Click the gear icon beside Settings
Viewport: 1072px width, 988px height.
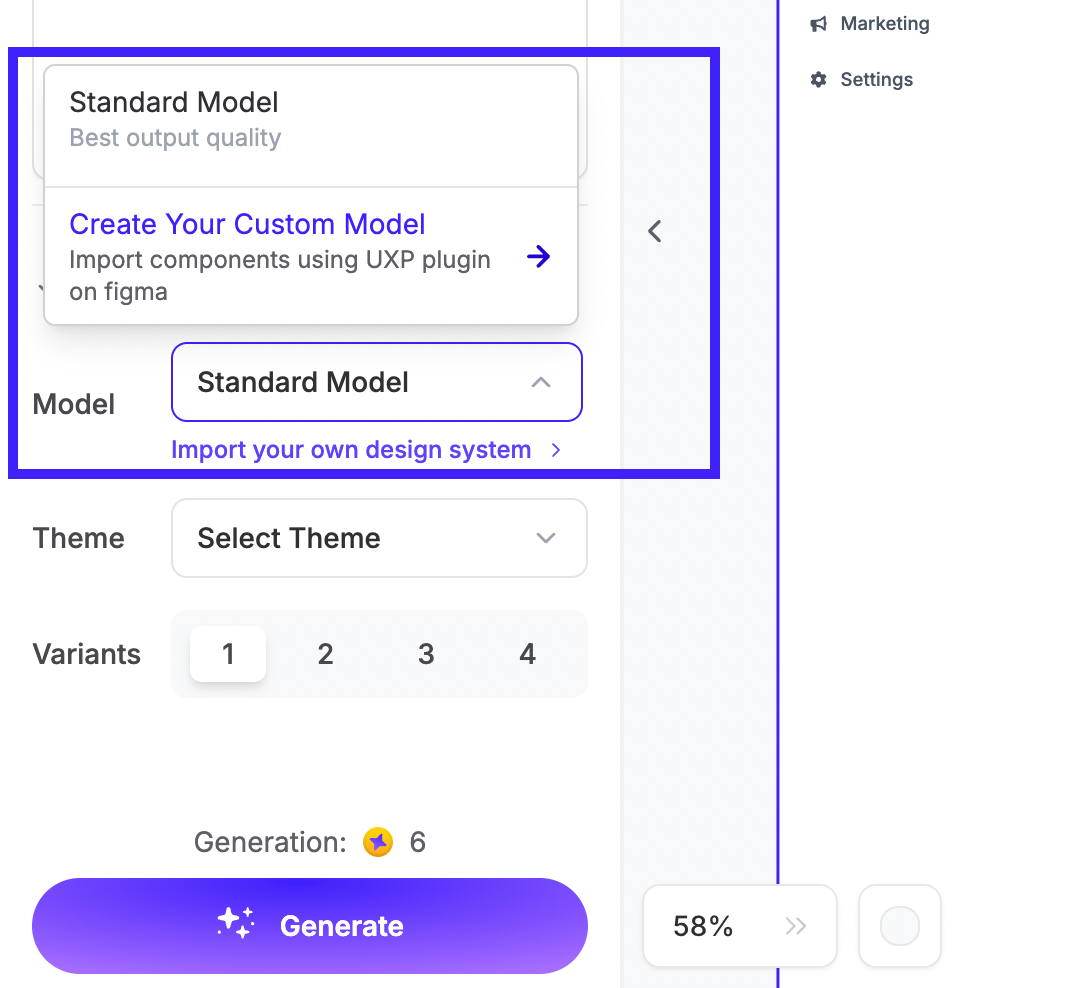[819, 80]
